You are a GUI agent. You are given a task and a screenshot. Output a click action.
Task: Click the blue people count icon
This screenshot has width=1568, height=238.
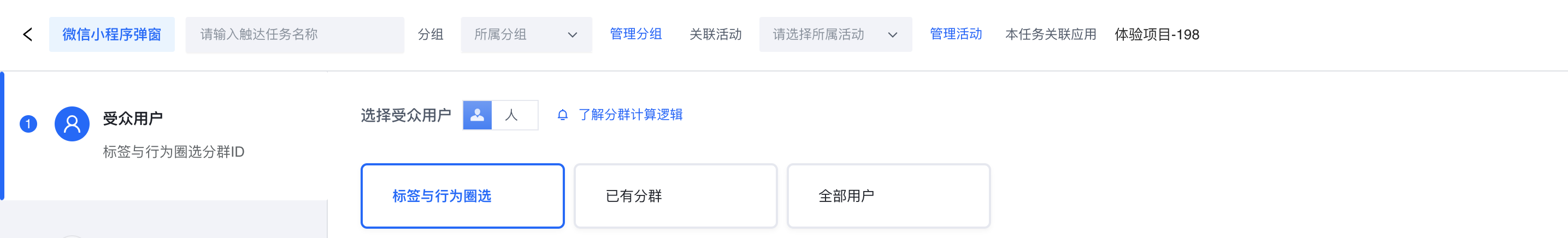[x=477, y=115]
